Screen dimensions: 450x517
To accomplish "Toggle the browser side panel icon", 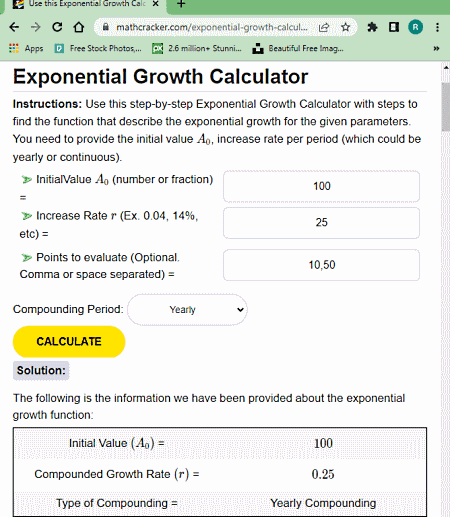I will pos(394,27).
